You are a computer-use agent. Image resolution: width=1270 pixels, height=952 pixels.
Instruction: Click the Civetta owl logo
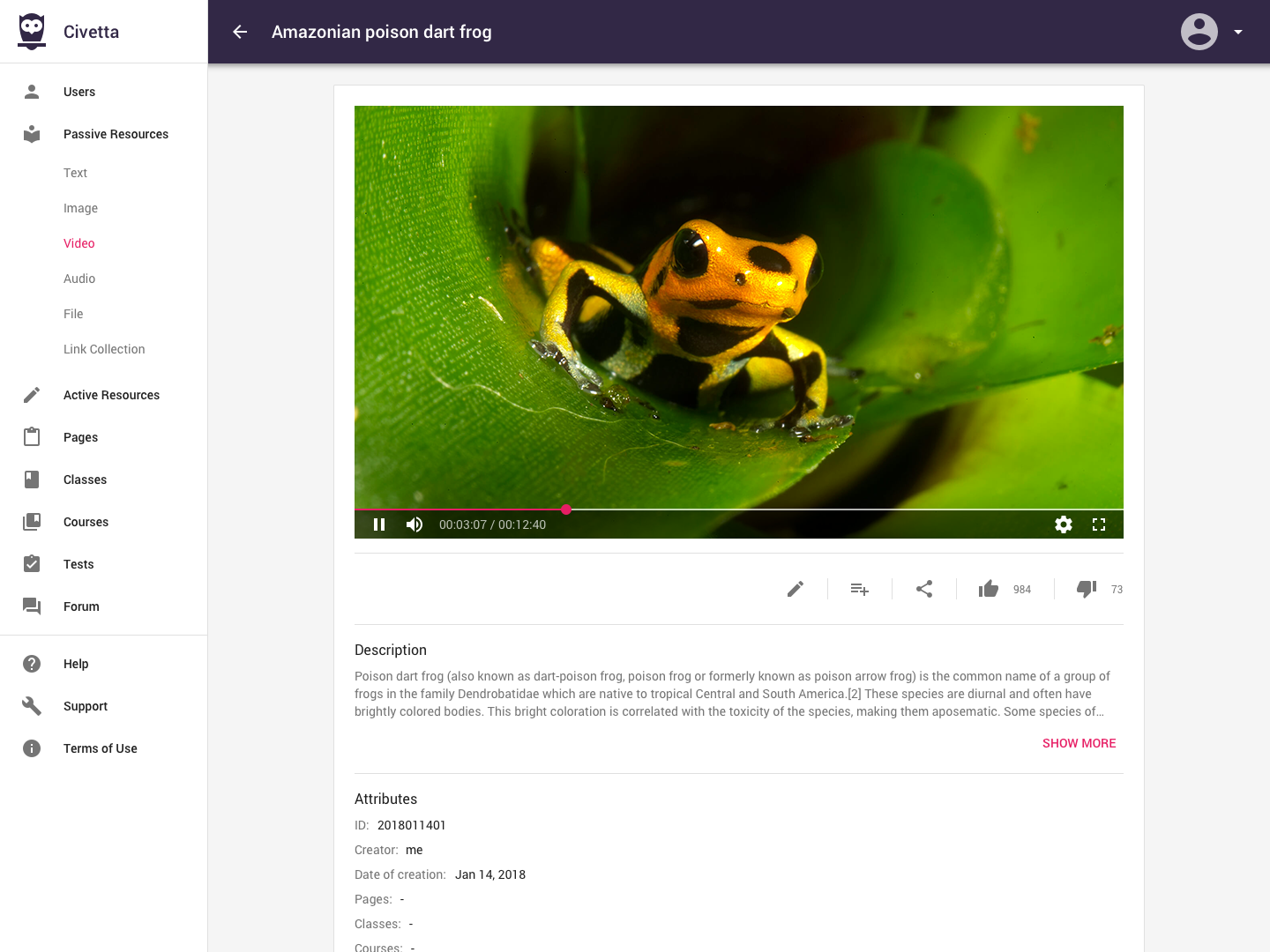click(32, 32)
